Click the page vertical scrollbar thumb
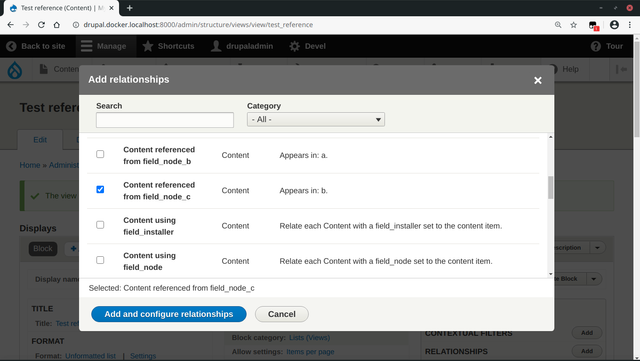 pos(636,90)
